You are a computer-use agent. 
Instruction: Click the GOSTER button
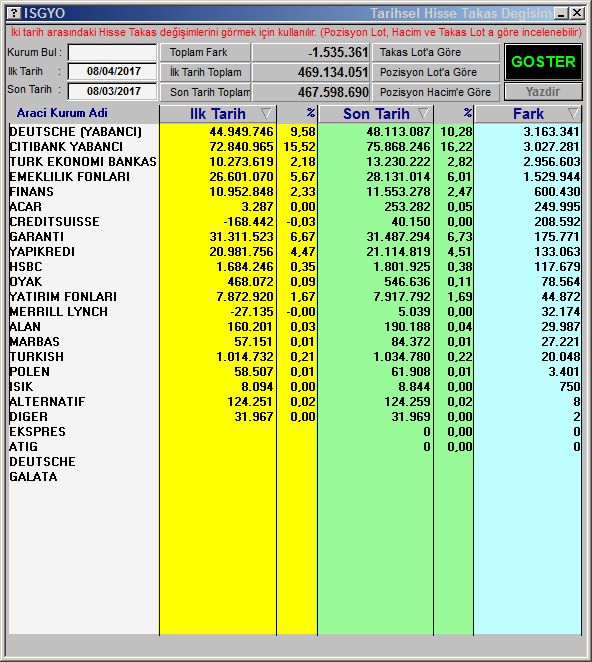point(543,62)
